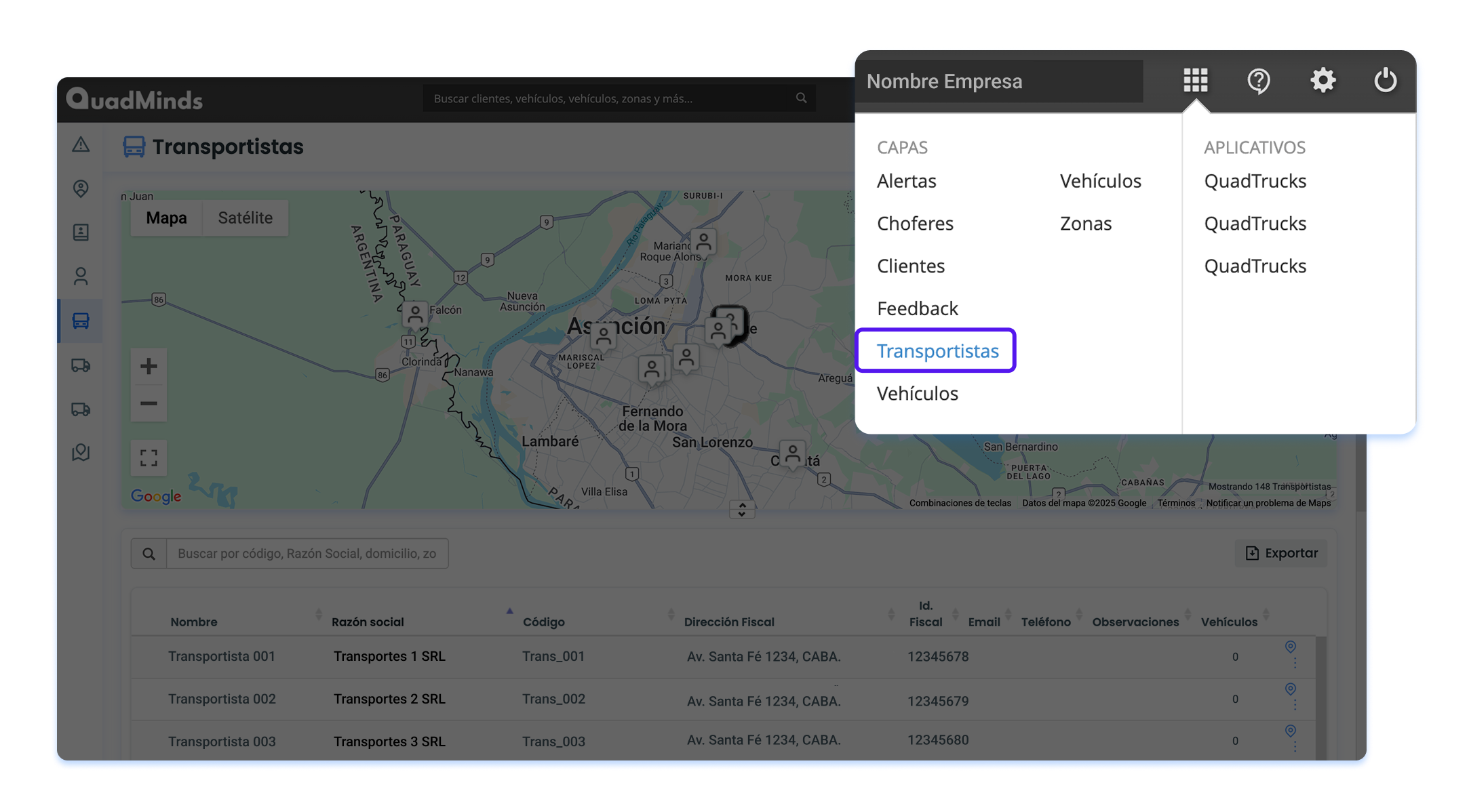
Task: Select Clientes in Capas menu
Action: click(x=911, y=266)
